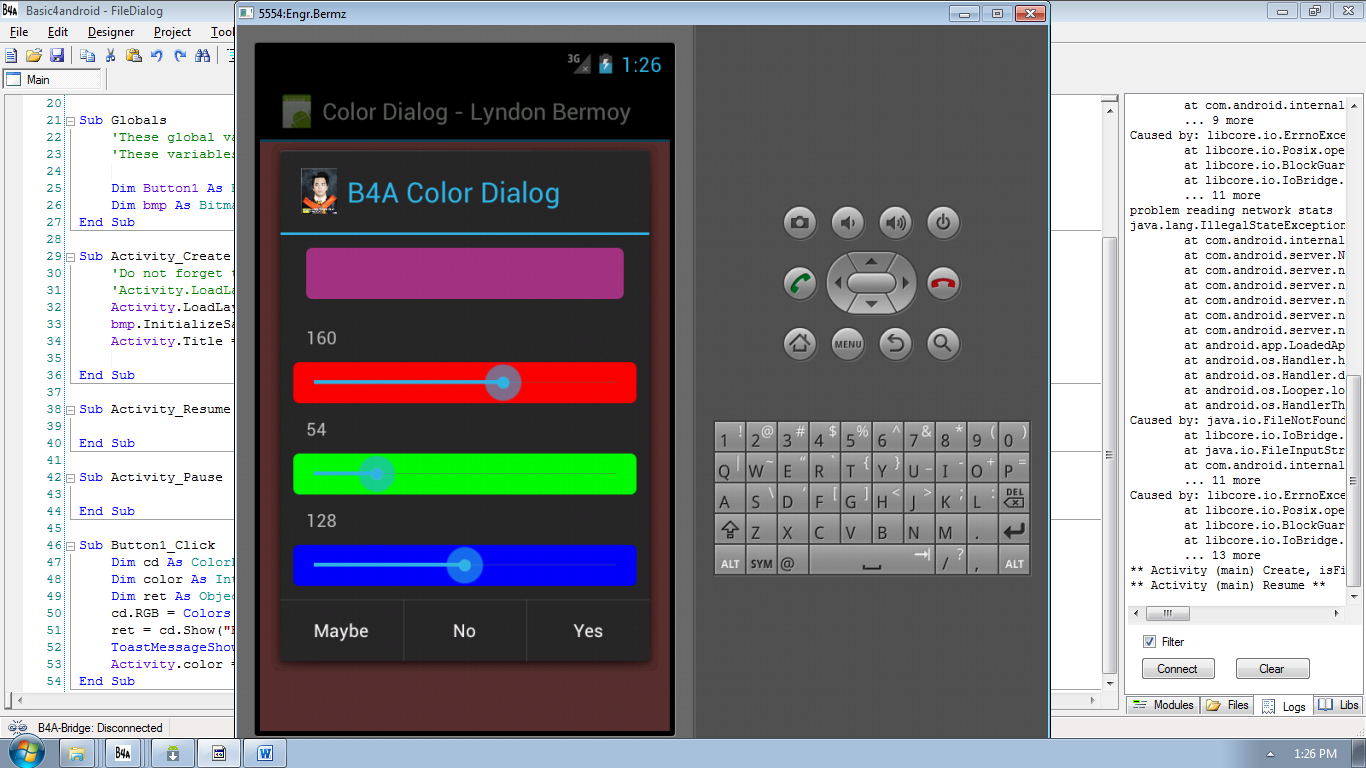Image resolution: width=1366 pixels, height=768 pixels.
Task: Tap the green call button on emulator
Action: click(799, 282)
